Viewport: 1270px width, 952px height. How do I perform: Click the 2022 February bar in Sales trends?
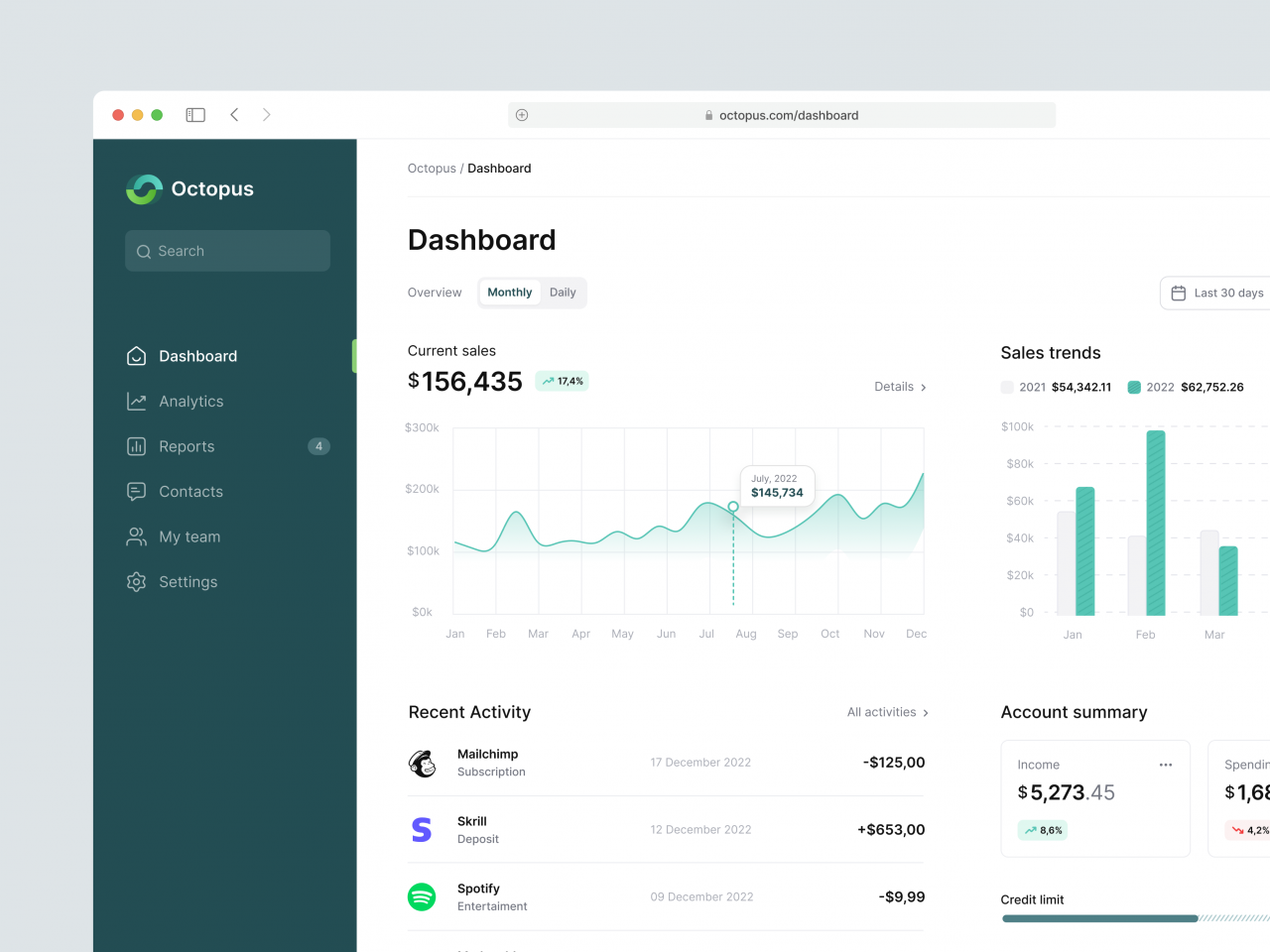click(x=1156, y=523)
